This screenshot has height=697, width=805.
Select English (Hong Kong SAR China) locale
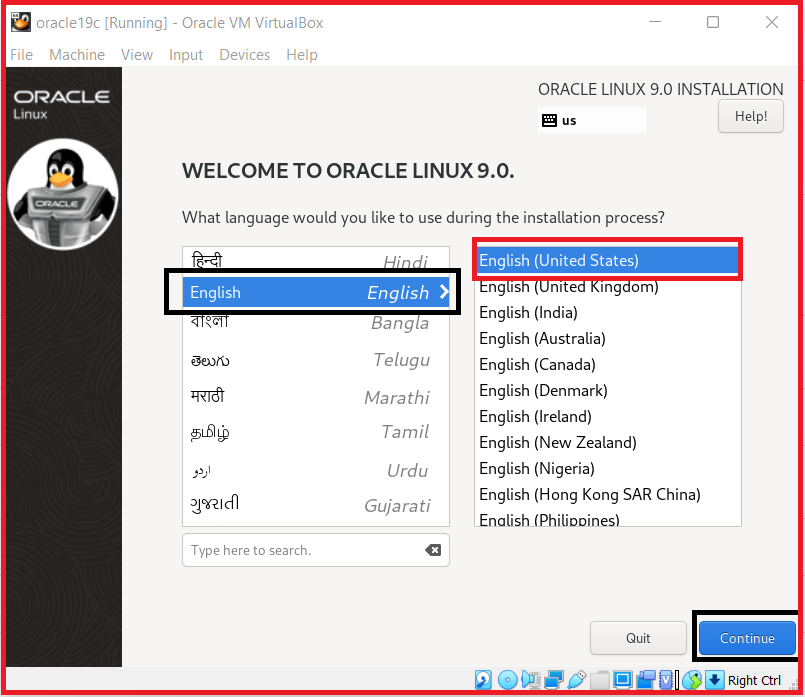point(608,494)
